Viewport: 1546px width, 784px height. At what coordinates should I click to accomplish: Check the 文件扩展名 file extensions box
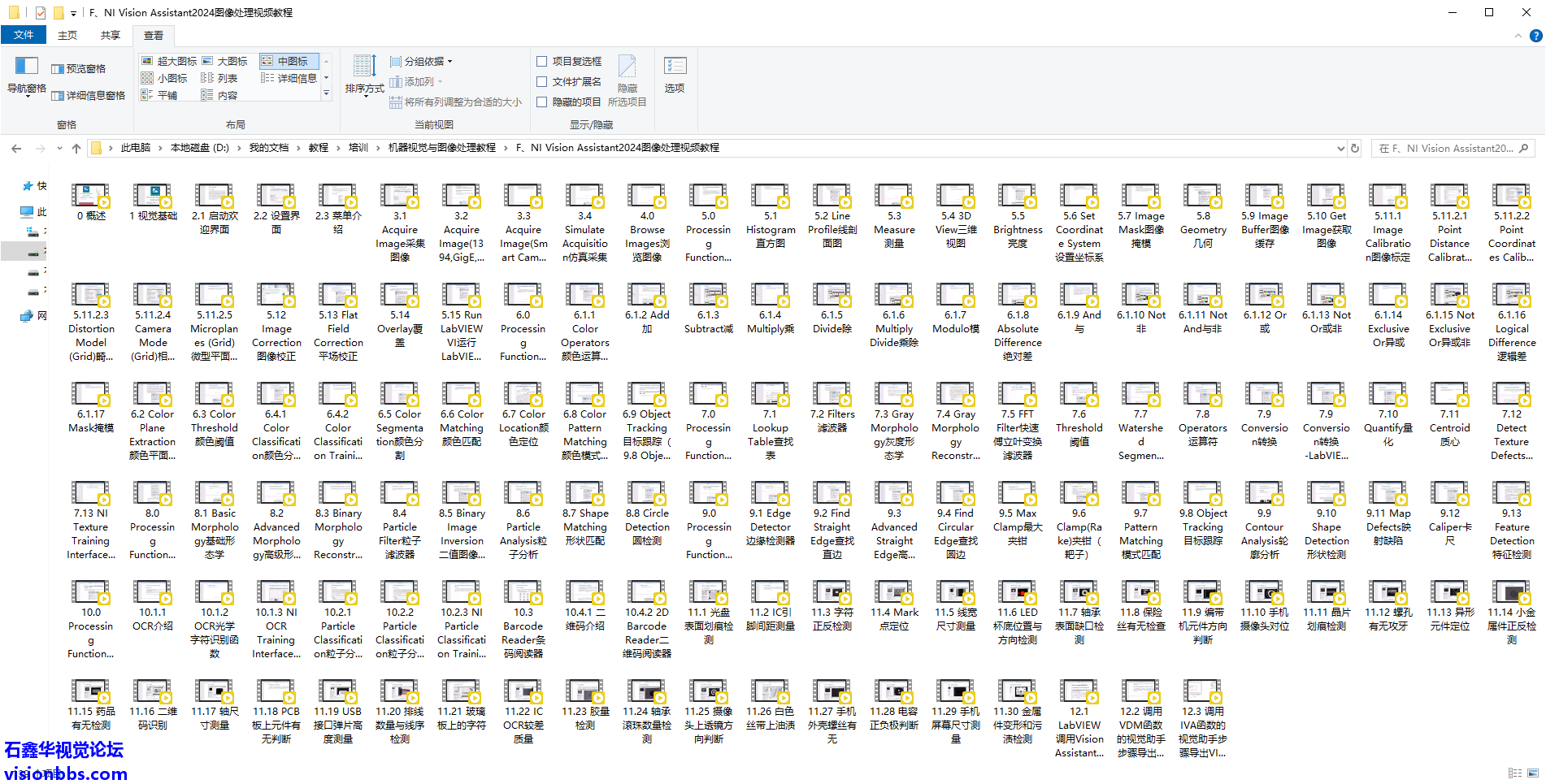coord(542,81)
